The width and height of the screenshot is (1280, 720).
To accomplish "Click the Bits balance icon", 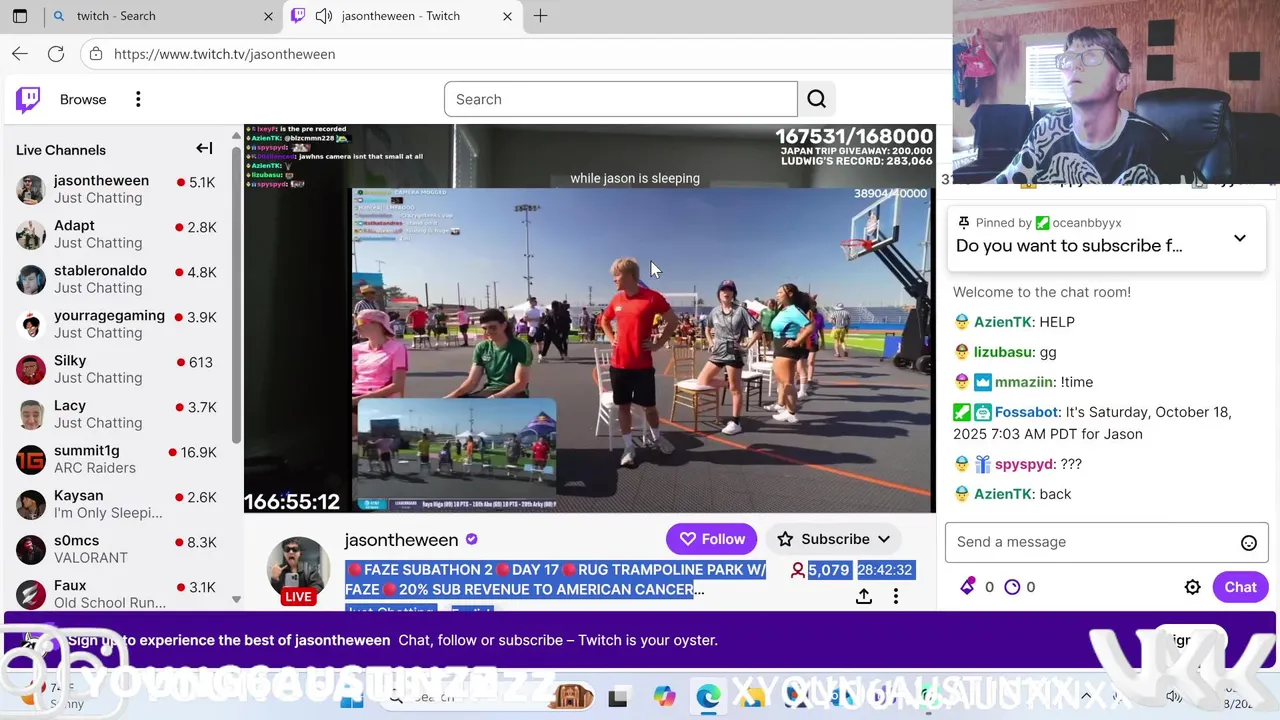I will pyautogui.click(x=967, y=587).
